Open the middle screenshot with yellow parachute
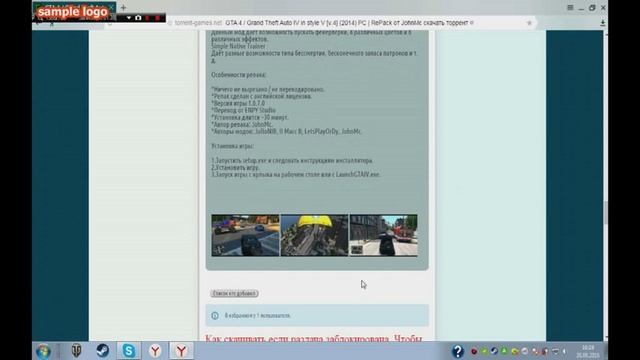The width and height of the screenshot is (640, 360). pos(314,236)
